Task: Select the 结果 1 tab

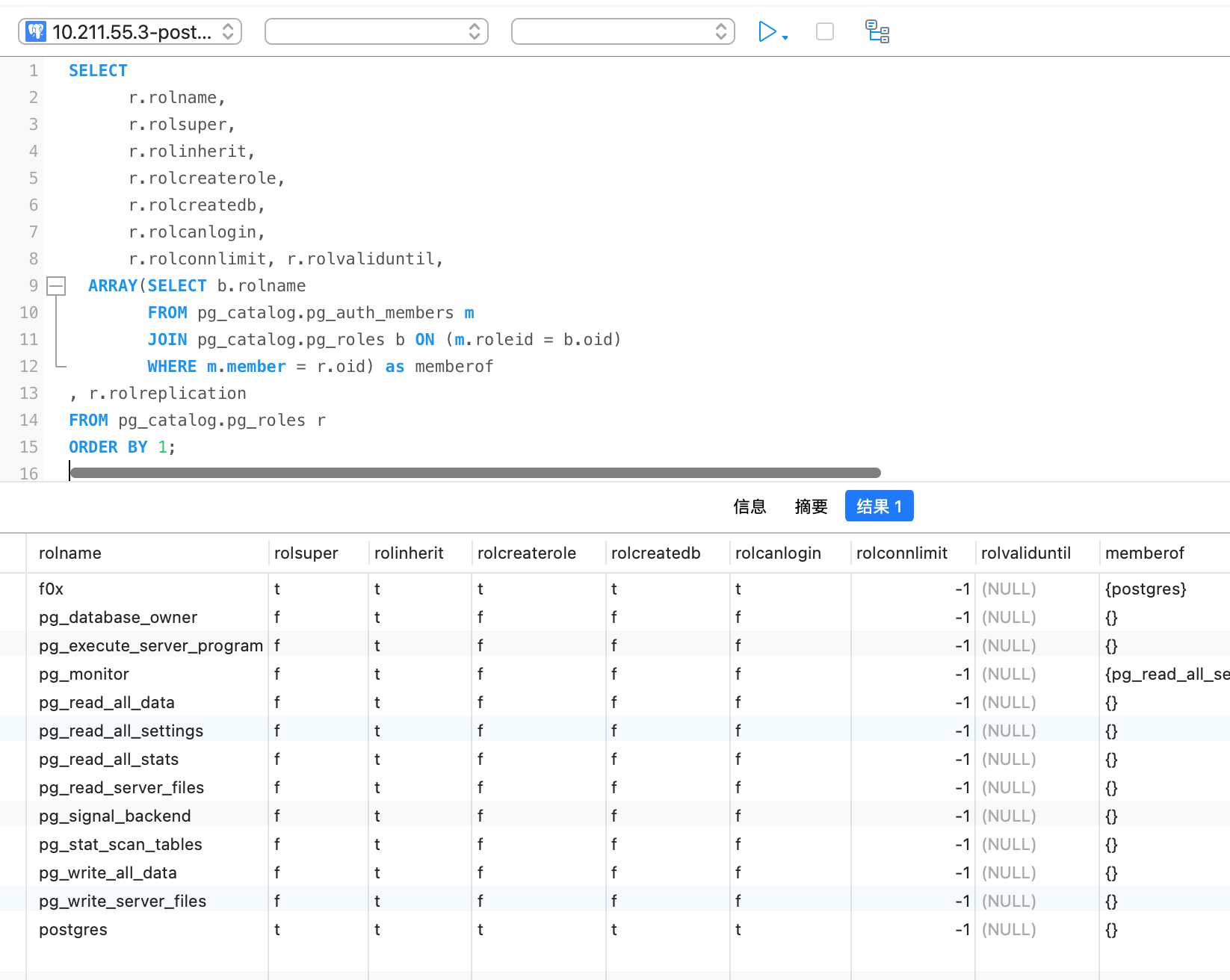Action: (879, 506)
